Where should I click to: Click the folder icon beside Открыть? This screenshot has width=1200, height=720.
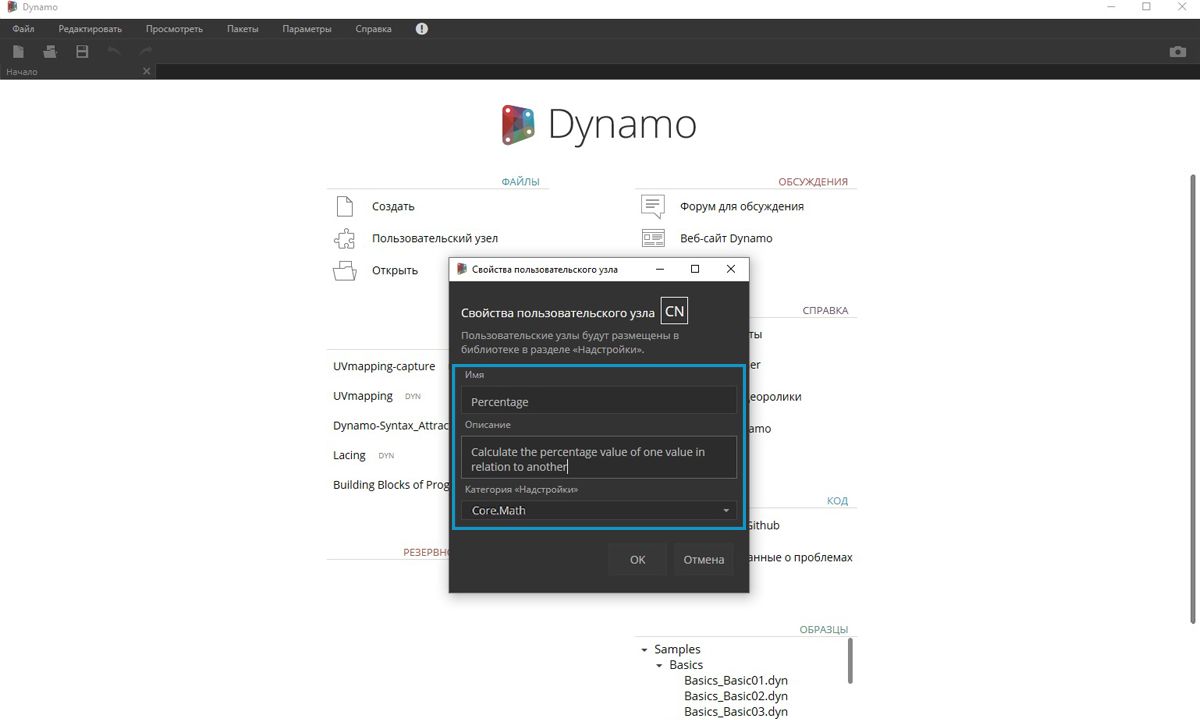coord(345,270)
